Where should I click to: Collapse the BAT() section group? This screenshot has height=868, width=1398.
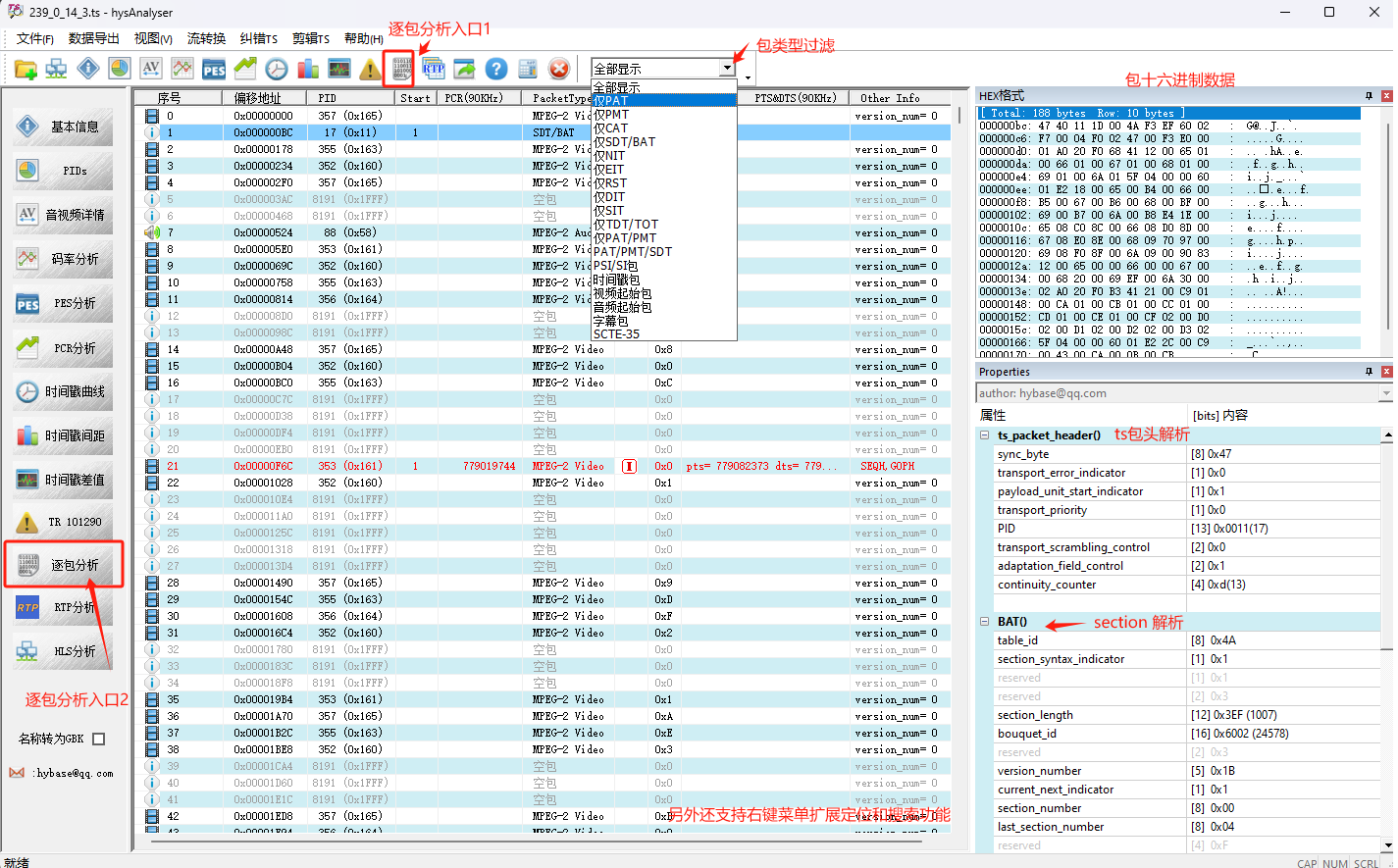coord(984,621)
